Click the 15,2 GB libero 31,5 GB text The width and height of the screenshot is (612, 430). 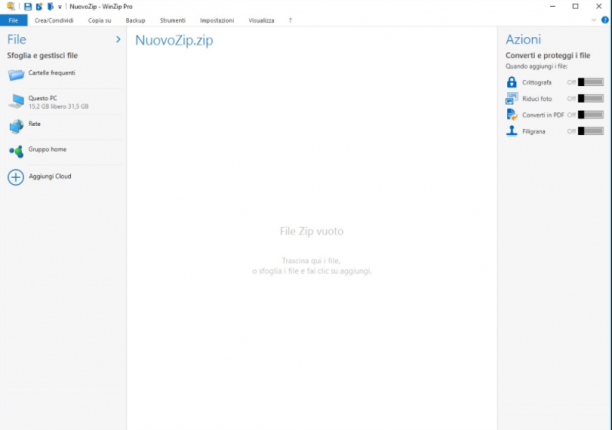click(59, 106)
